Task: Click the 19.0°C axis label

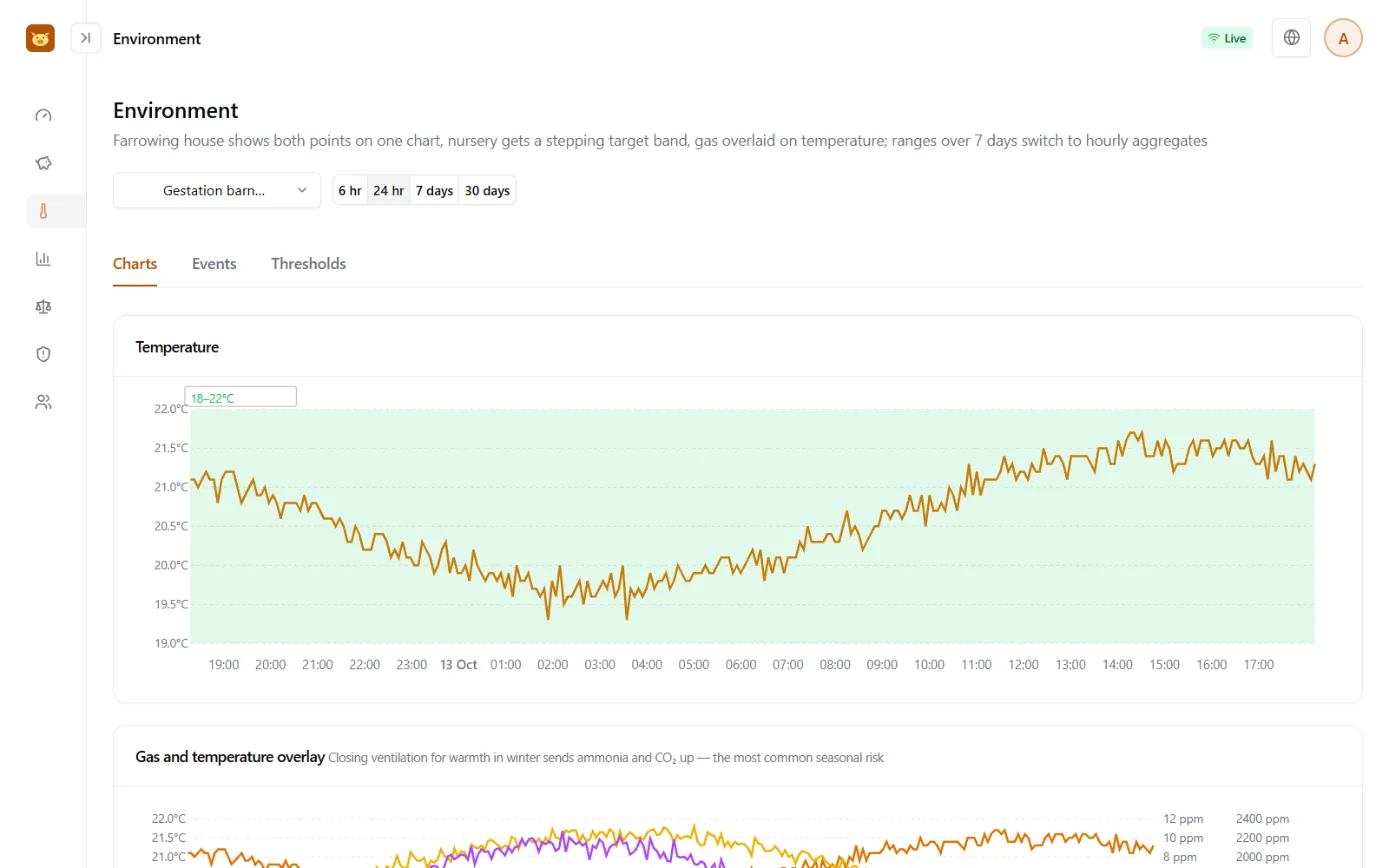Action: 170,643
